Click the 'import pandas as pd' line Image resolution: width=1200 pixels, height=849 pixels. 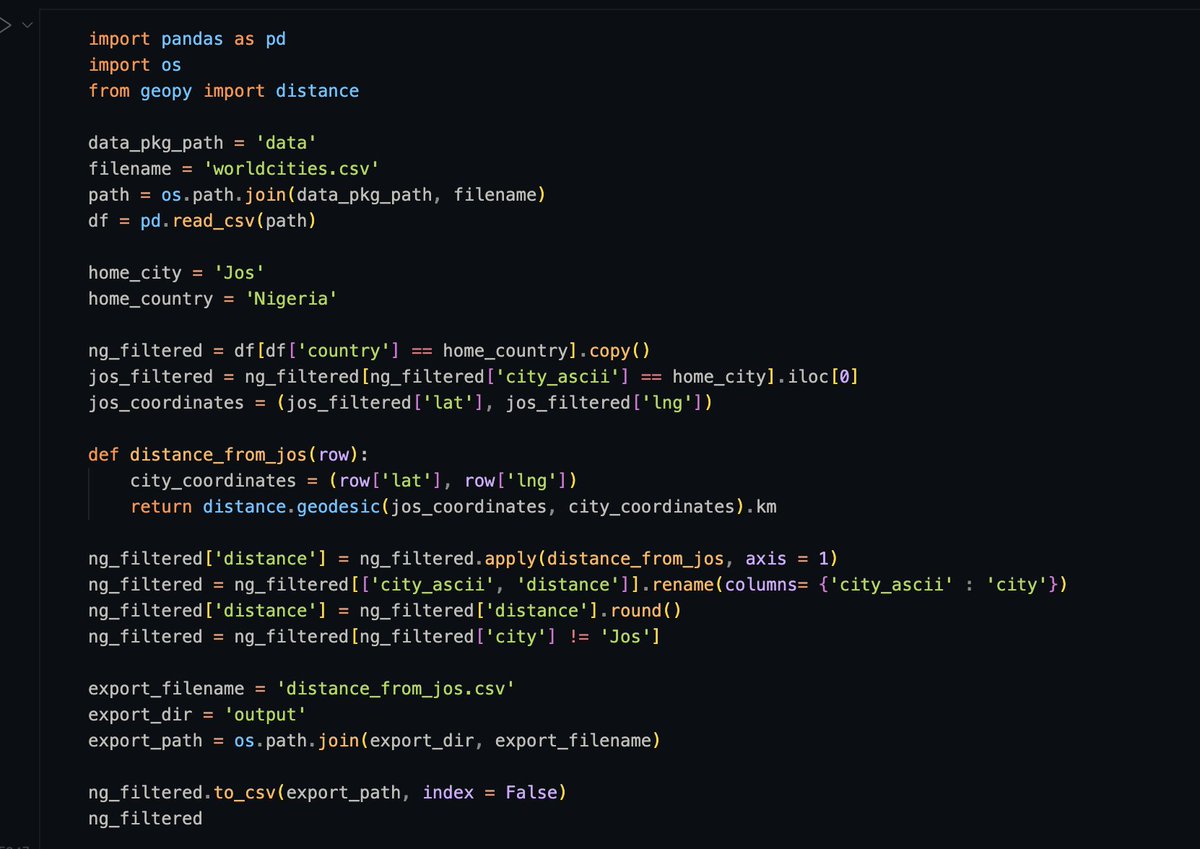coord(187,39)
